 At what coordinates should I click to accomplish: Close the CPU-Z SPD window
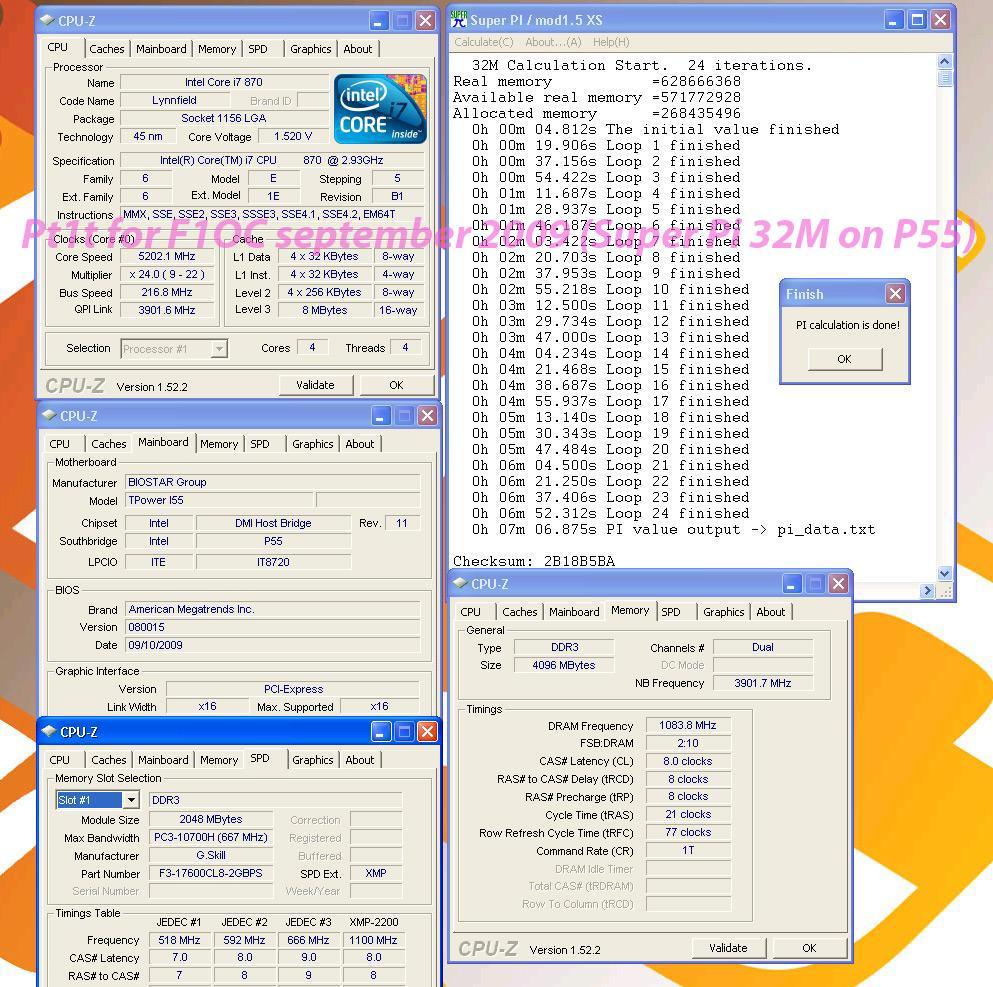[427, 732]
